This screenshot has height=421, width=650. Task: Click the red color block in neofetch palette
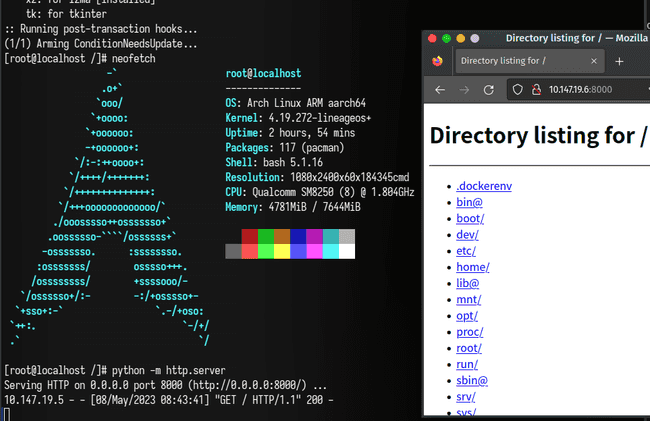tap(250, 236)
